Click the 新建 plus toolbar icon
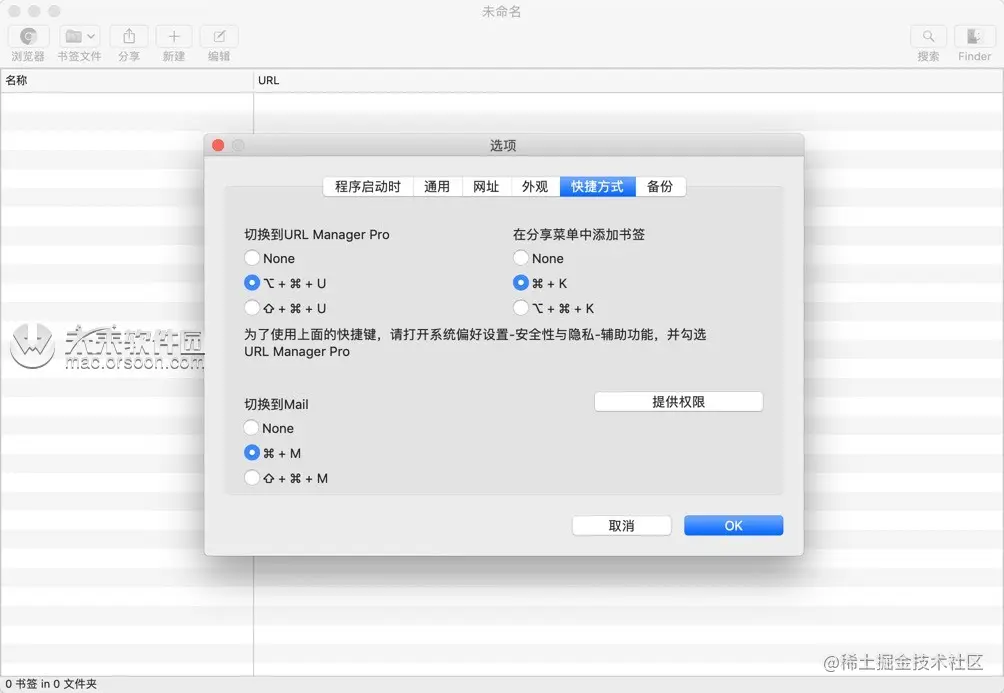The width and height of the screenshot is (1004, 693). (174, 37)
